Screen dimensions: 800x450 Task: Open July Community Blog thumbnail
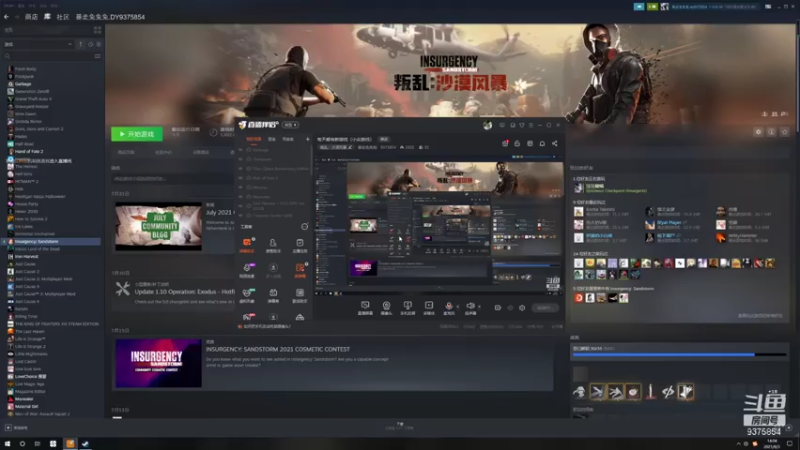click(x=159, y=226)
